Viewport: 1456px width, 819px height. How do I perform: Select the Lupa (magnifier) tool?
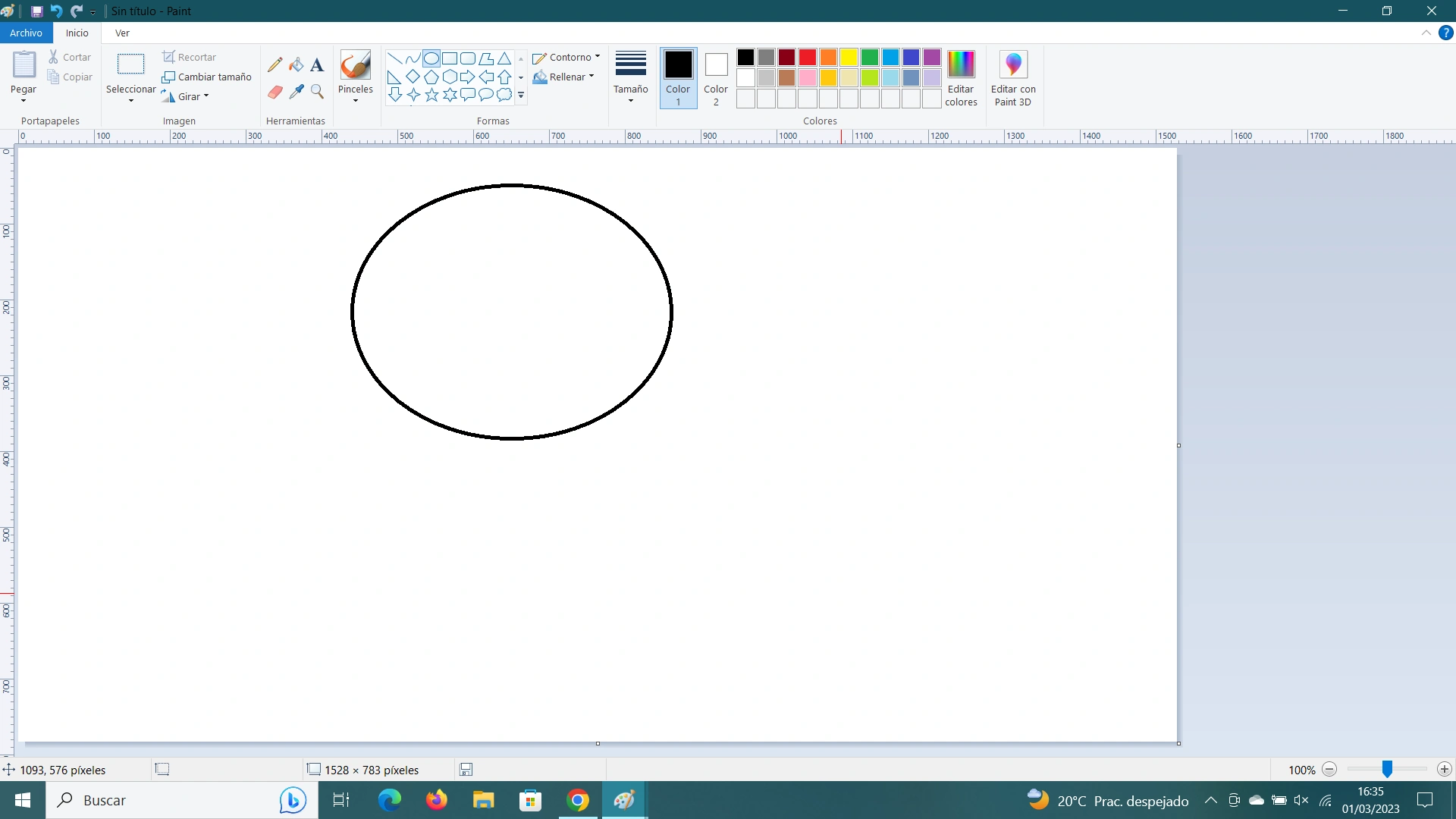(x=317, y=92)
